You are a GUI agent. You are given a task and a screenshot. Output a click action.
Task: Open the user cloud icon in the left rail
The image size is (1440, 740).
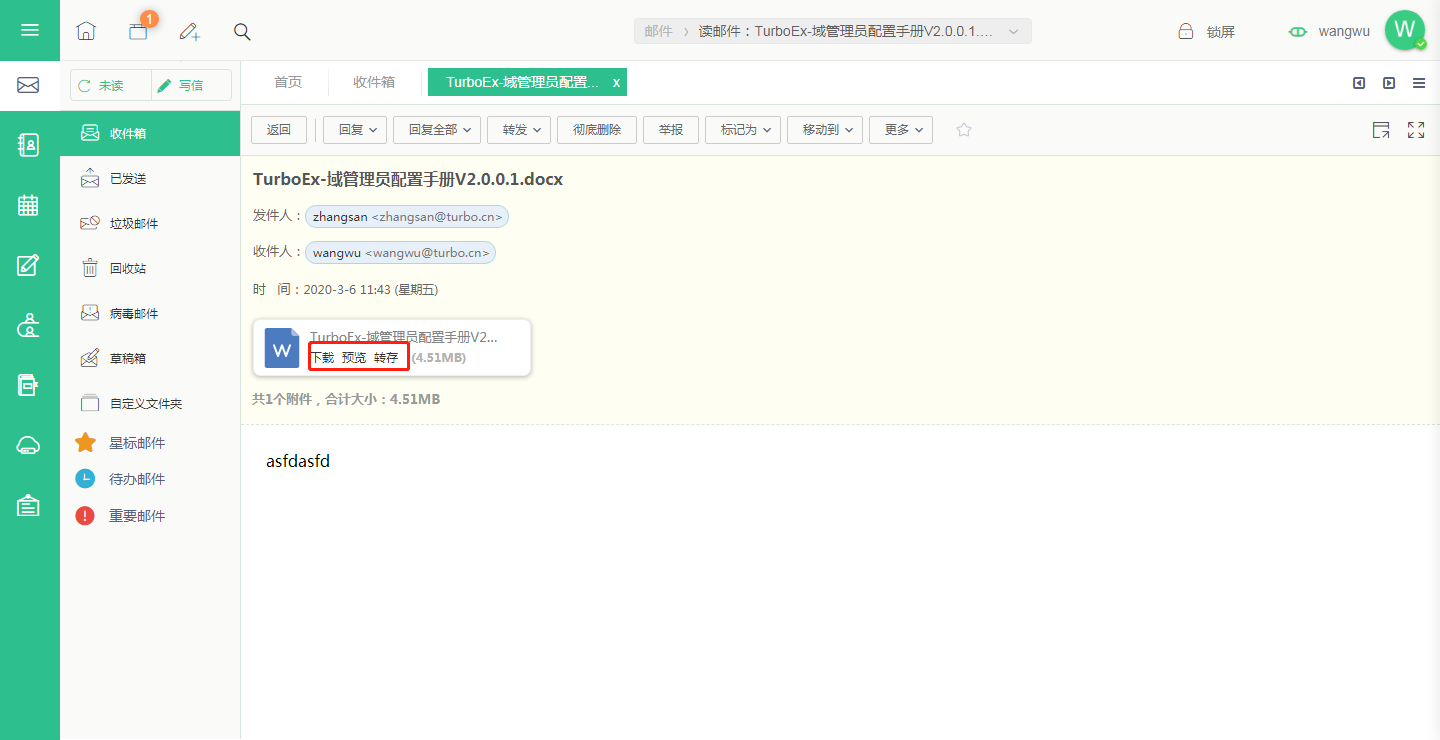point(29,325)
